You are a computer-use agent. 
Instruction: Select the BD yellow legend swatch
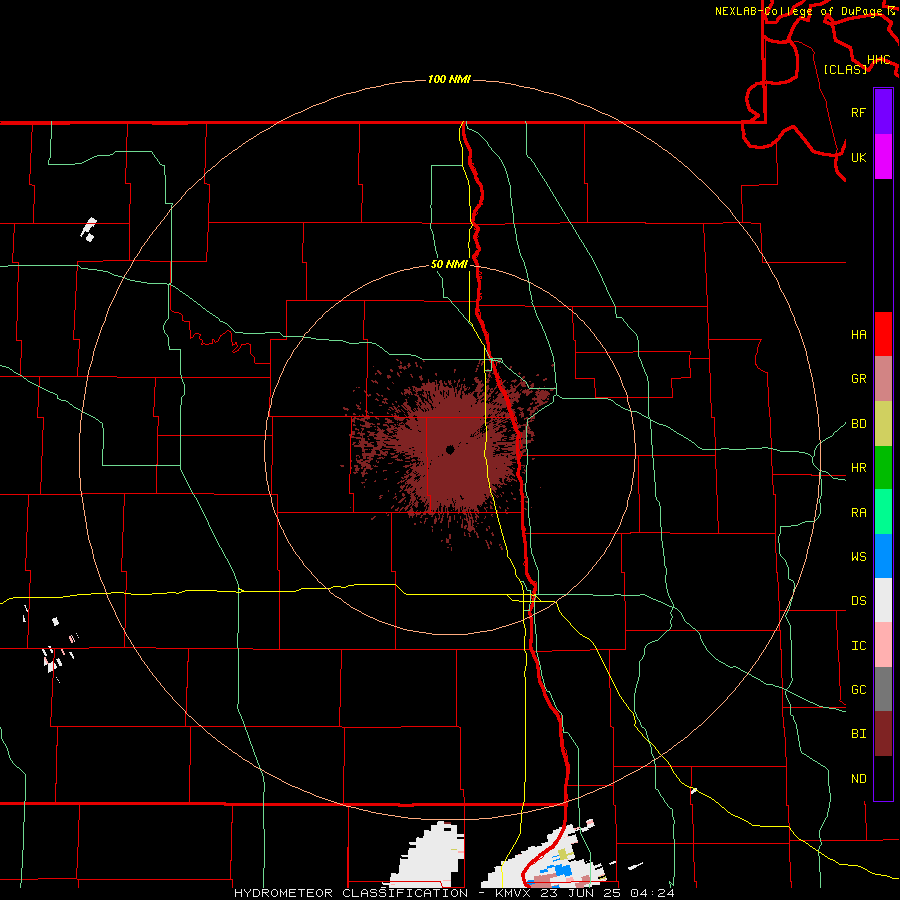click(883, 423)
